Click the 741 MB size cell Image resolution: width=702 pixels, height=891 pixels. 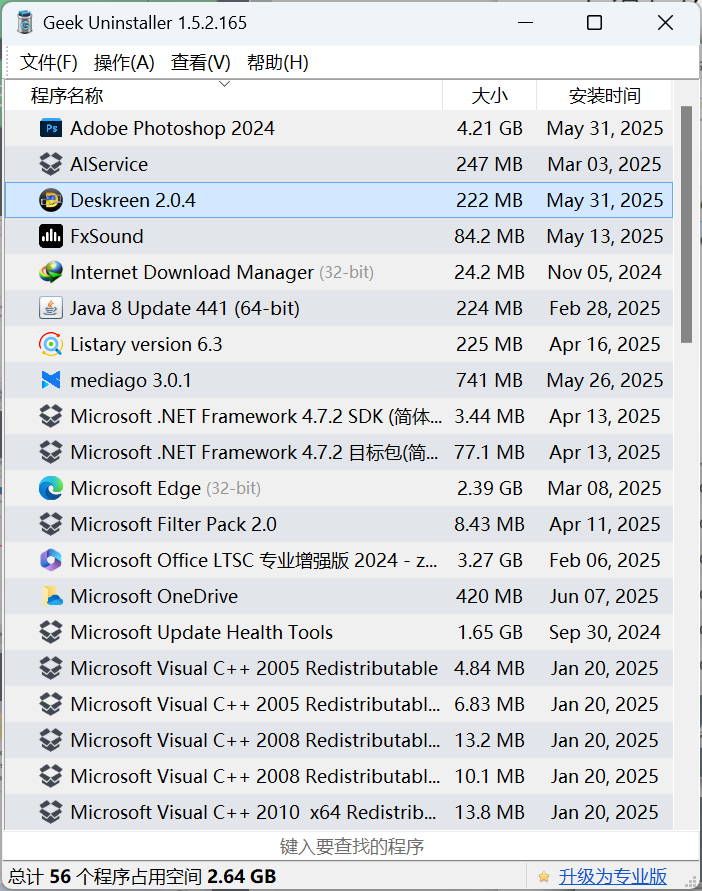(x=489, y=380)
